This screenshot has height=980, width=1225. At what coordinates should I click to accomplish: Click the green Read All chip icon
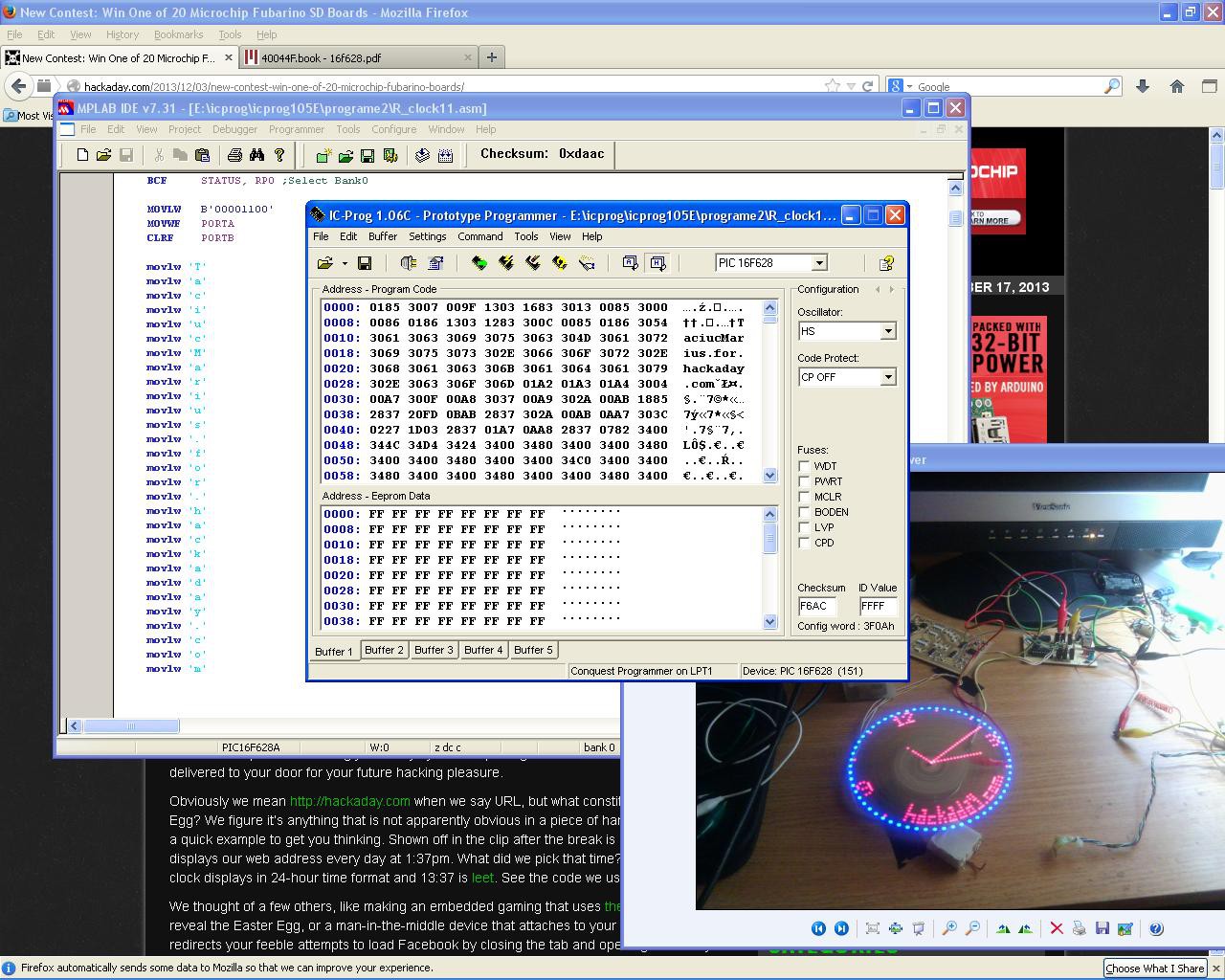479,263
